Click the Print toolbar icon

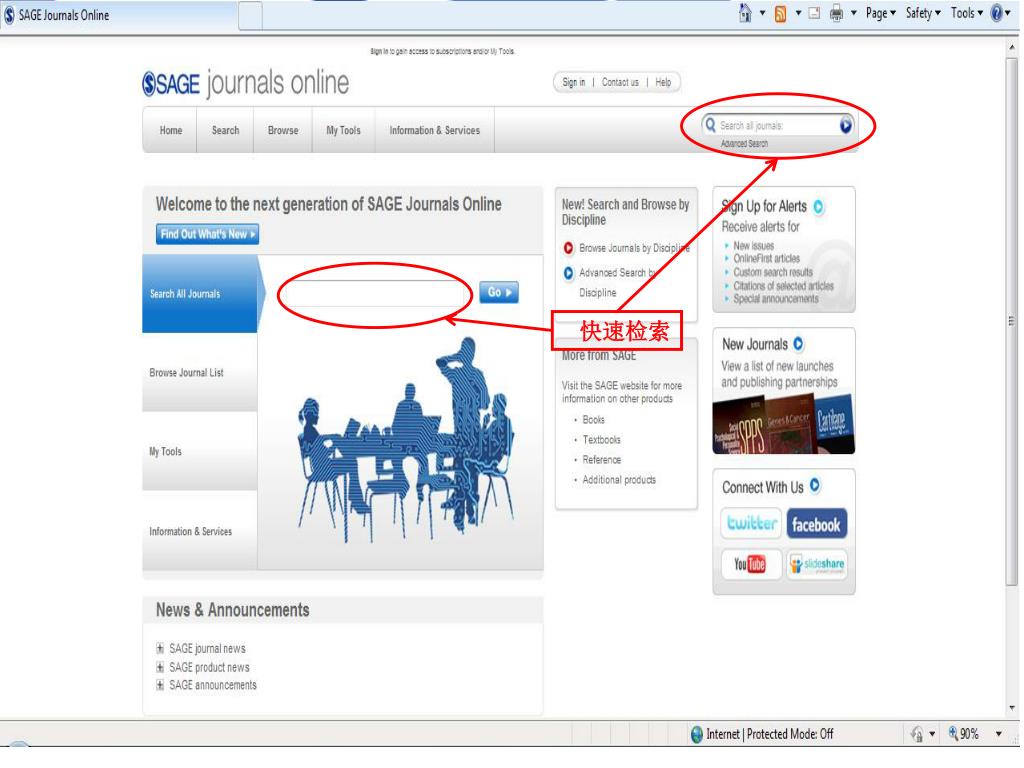coord(836,13)
